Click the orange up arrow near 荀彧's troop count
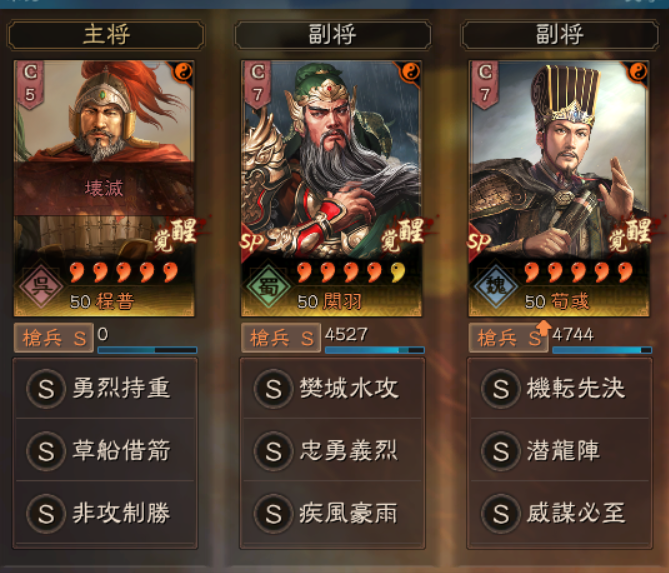This screenshot has height=573, width=669. [x=544, y=328]
